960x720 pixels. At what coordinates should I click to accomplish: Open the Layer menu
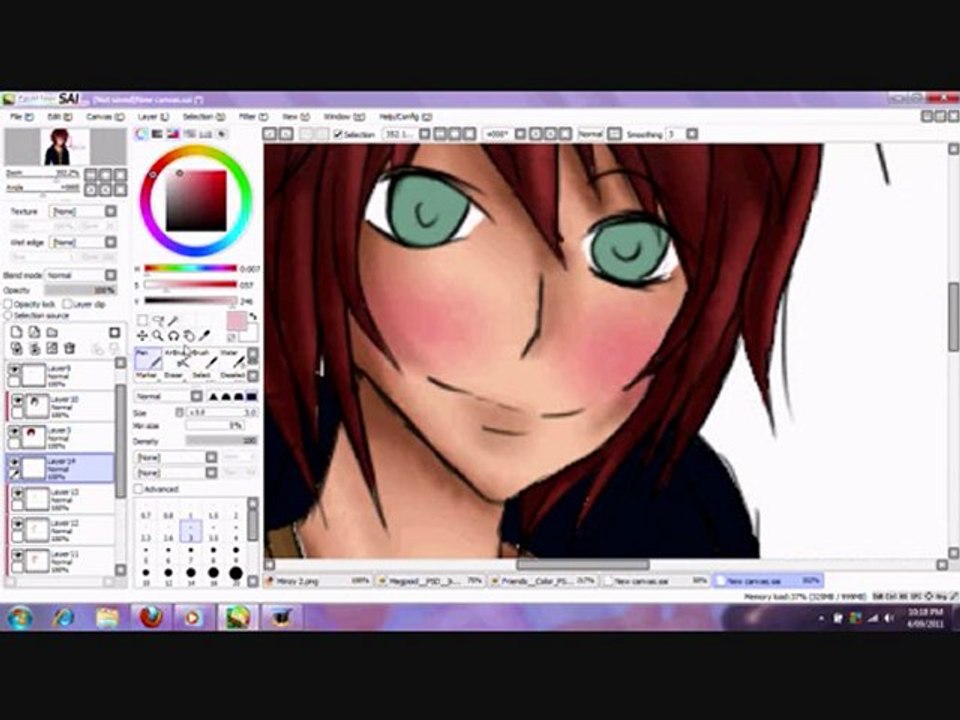click(153, 116)
